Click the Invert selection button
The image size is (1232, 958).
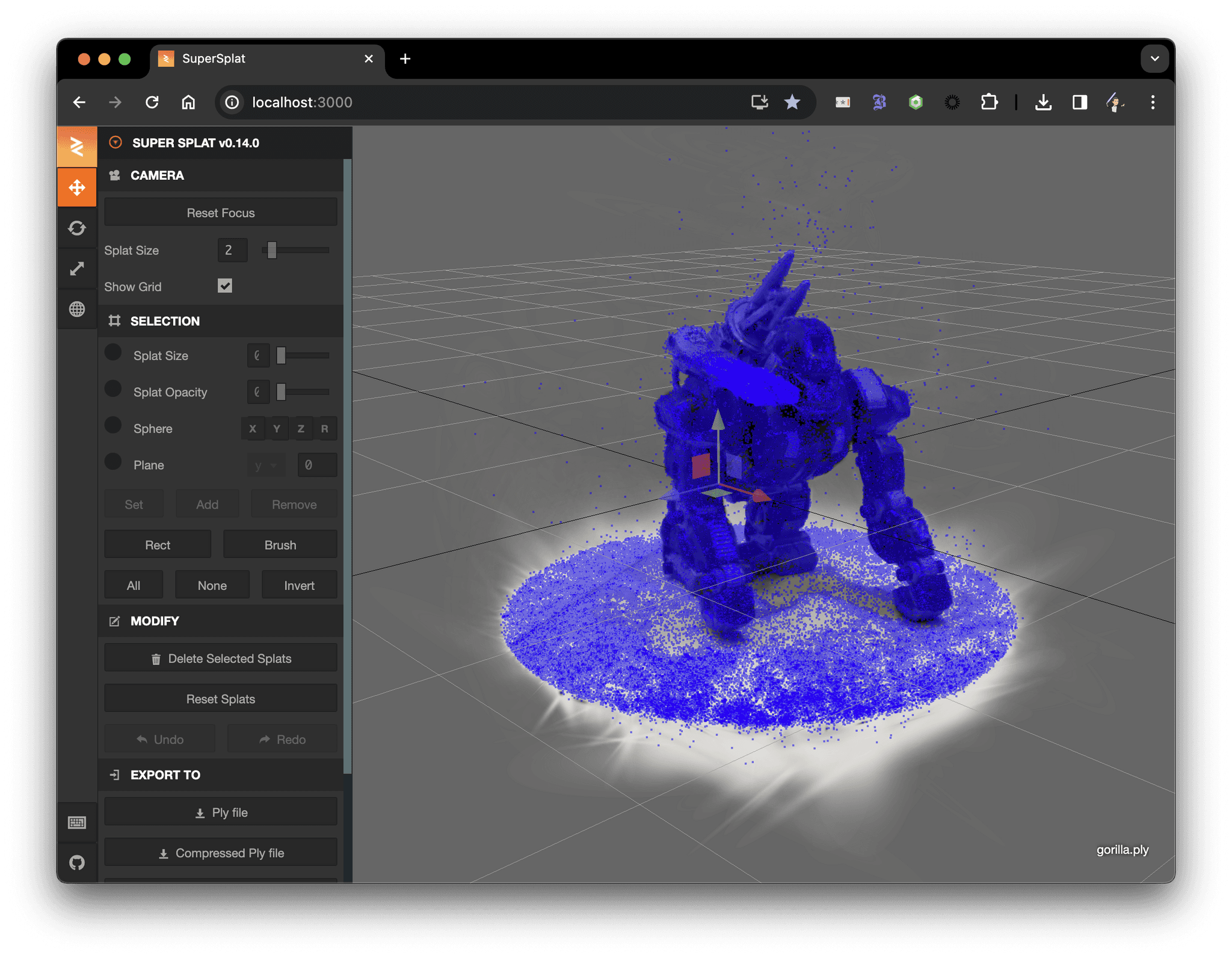pyautogui.click(x=299, y=585)
